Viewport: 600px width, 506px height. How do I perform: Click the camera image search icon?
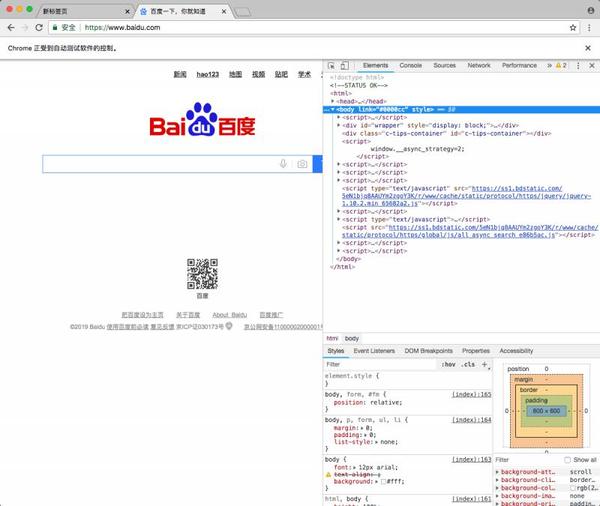click(x=302, y=164)
